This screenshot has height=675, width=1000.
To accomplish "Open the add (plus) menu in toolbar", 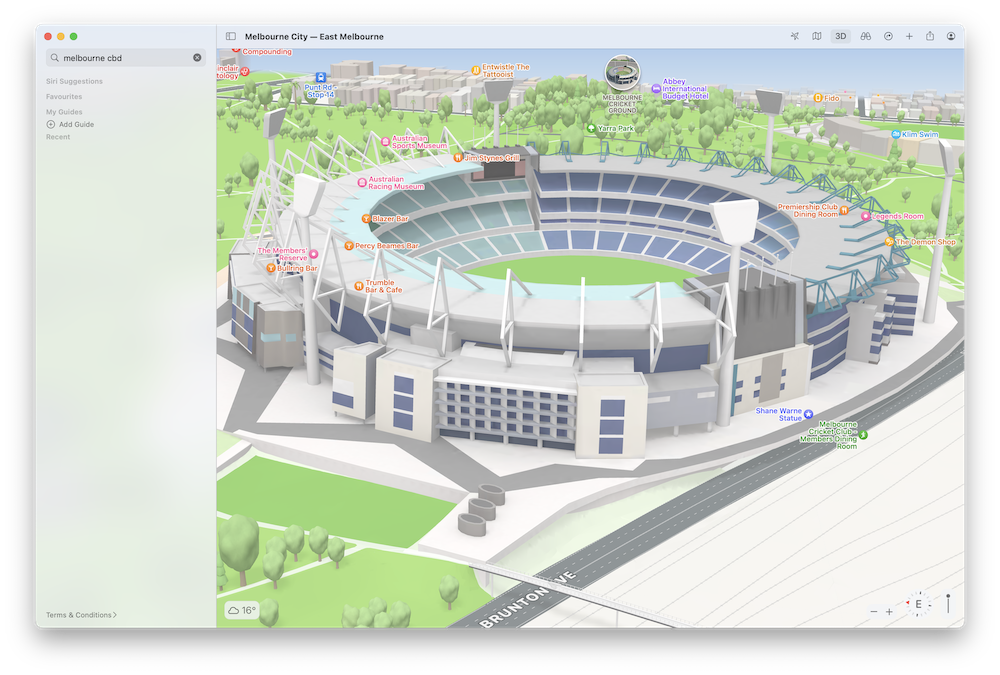I will pos(909,37).
